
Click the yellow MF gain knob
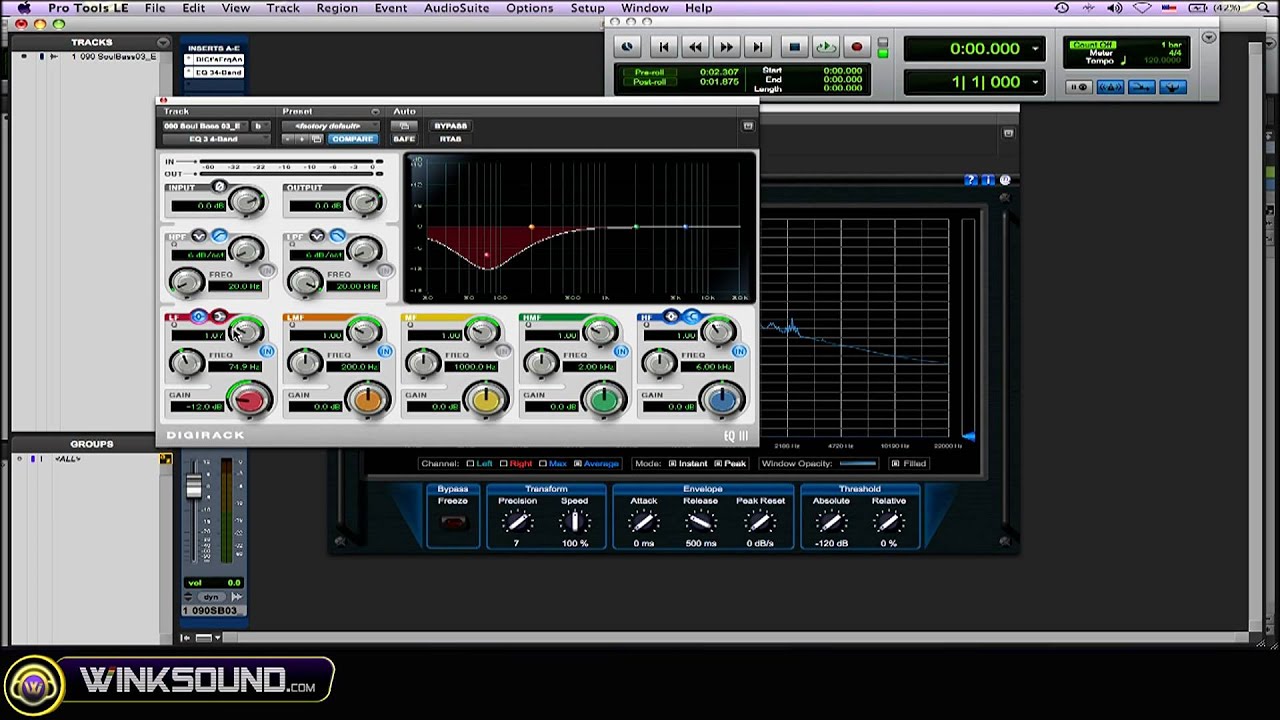click(x=485, y=400)
